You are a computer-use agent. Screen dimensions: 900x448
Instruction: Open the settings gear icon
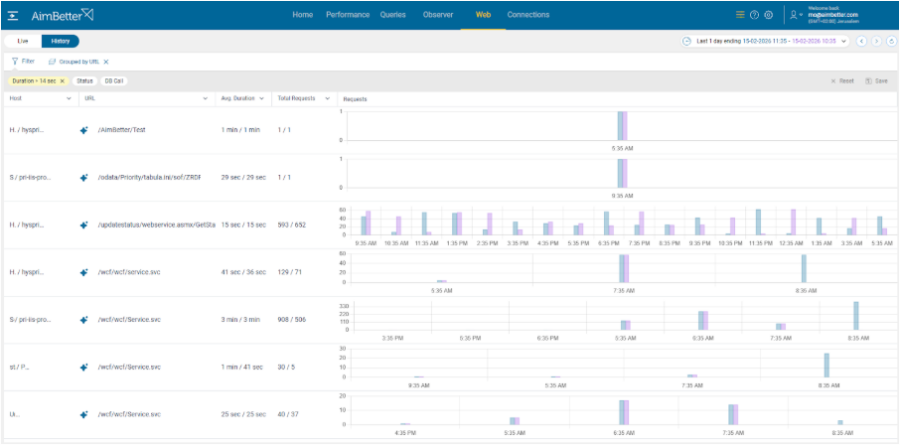(768, 15)
